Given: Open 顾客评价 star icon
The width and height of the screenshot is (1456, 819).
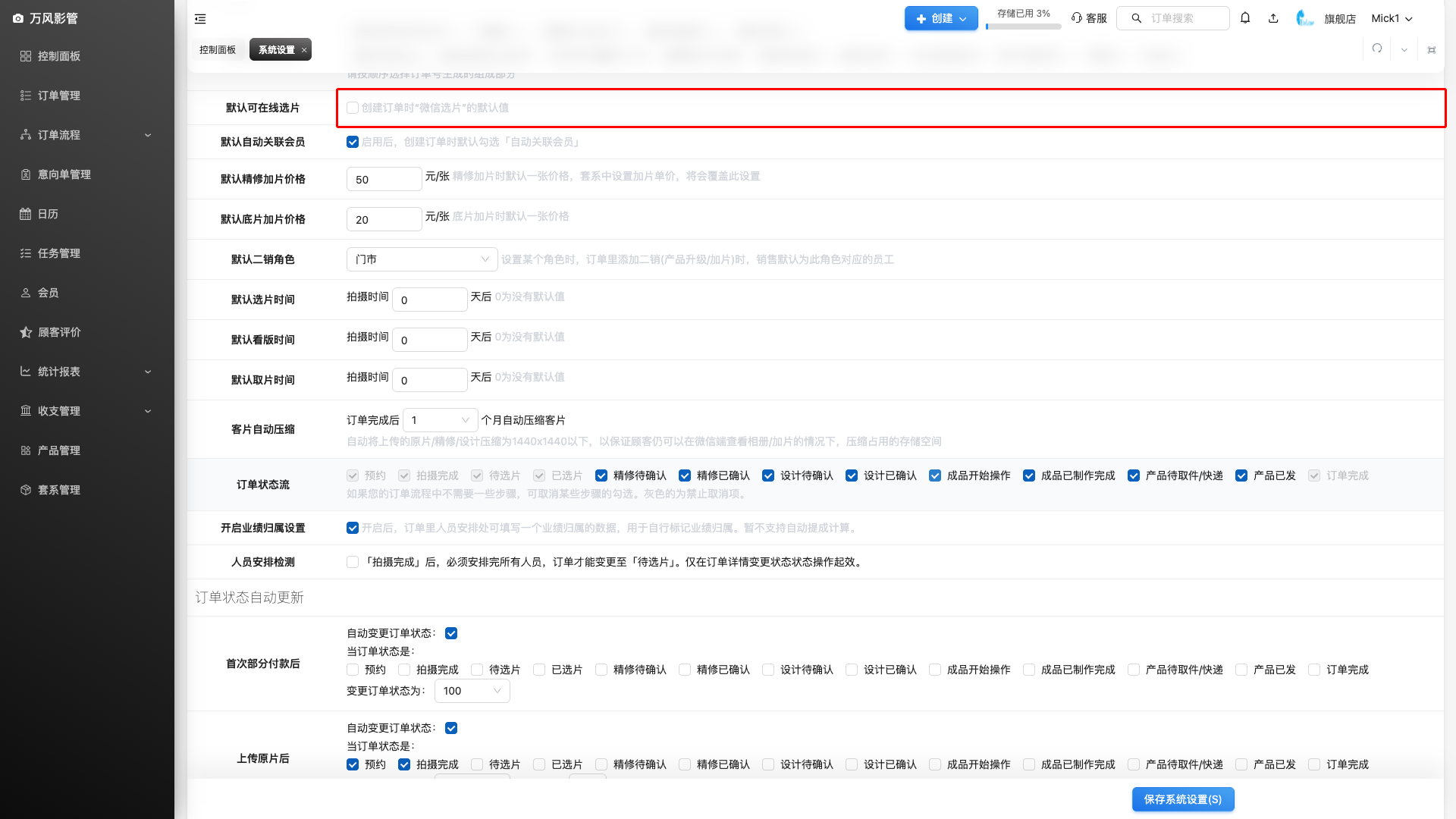Looking at the screenshot, I should [x=26, y=332].
